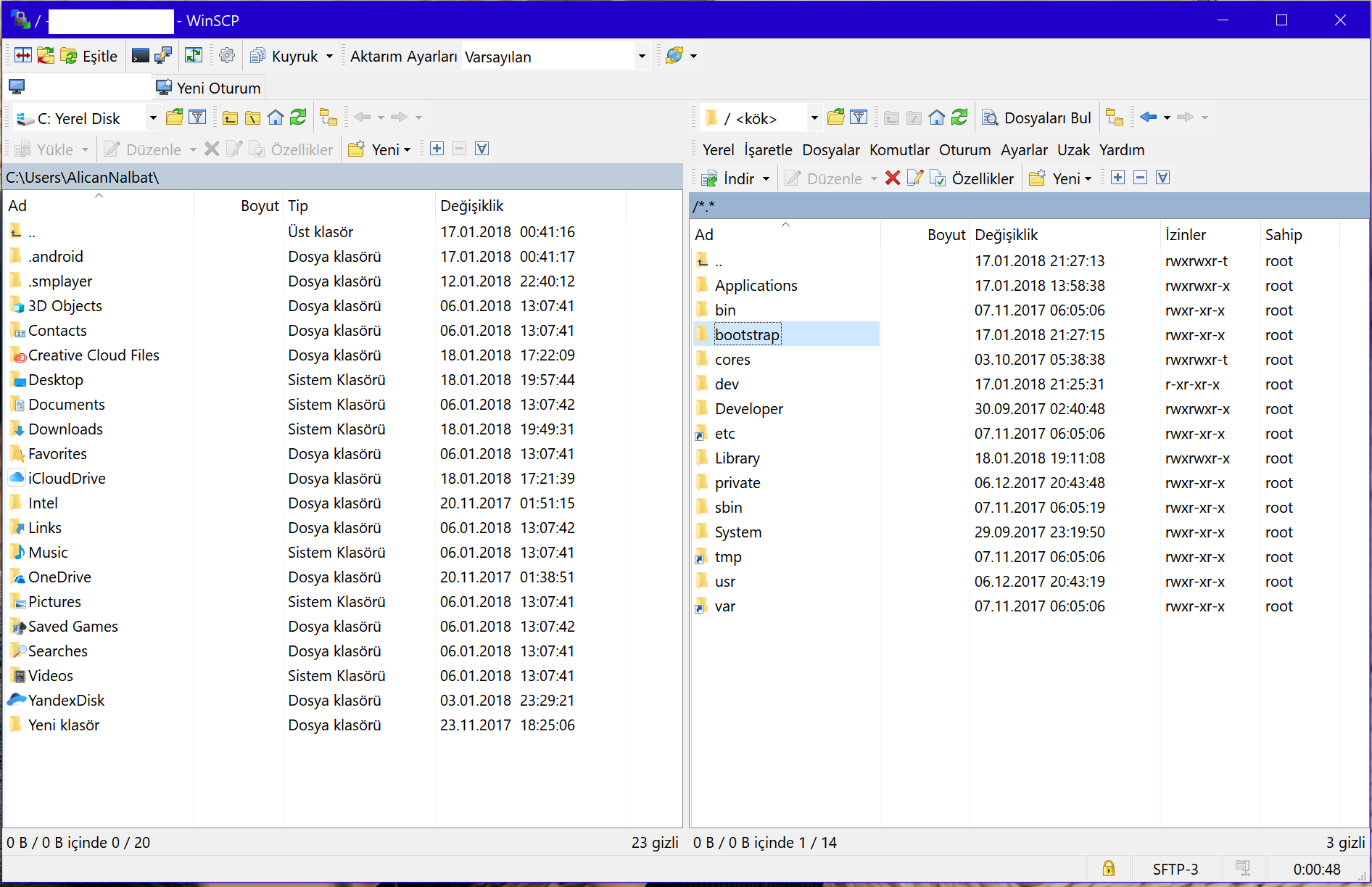Image resolution: width=1372 pixels, height=887 pixels.
Task: Click the Compare Directories icon in main toolbar
Action: pos(23,56)
